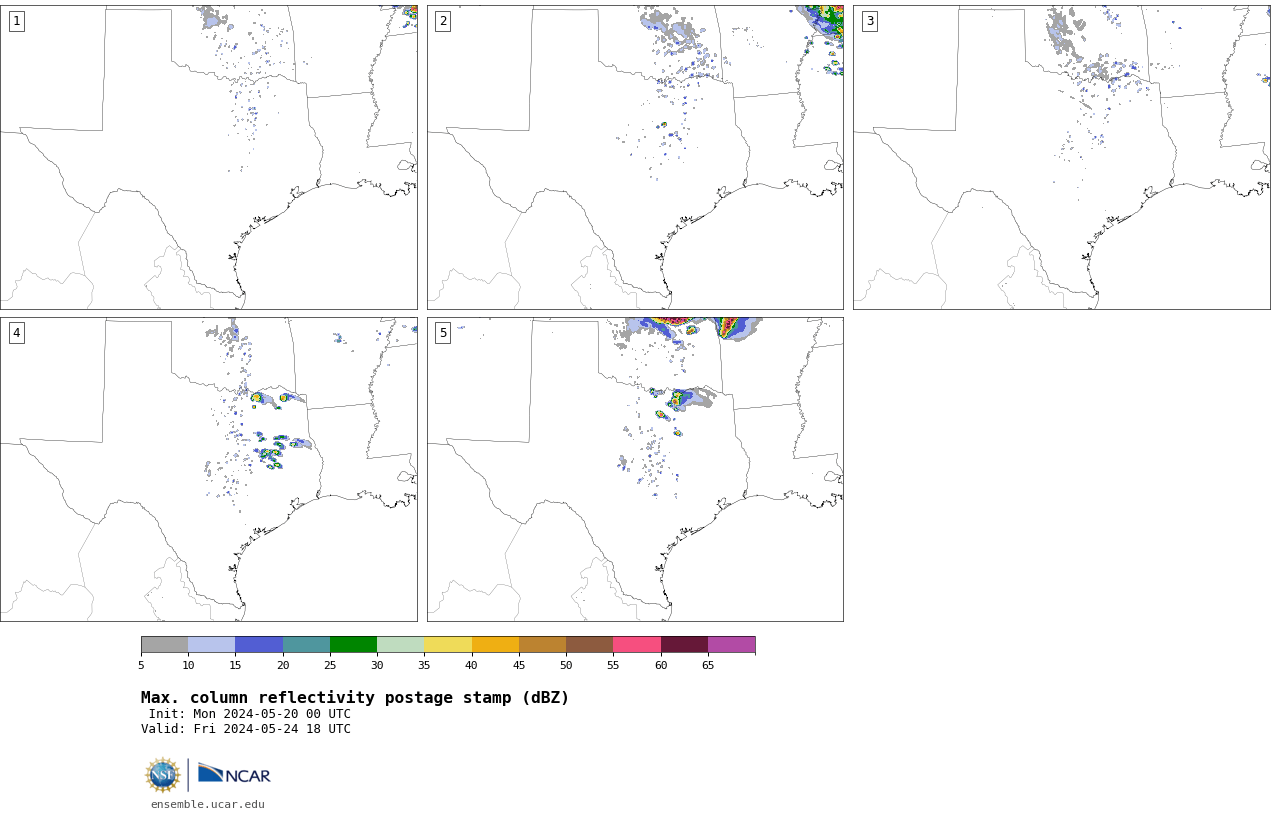The width and height of the screenshot is (1280, 815).
Task: Click the colorbar tick label 30
Action: coord(377,665)
